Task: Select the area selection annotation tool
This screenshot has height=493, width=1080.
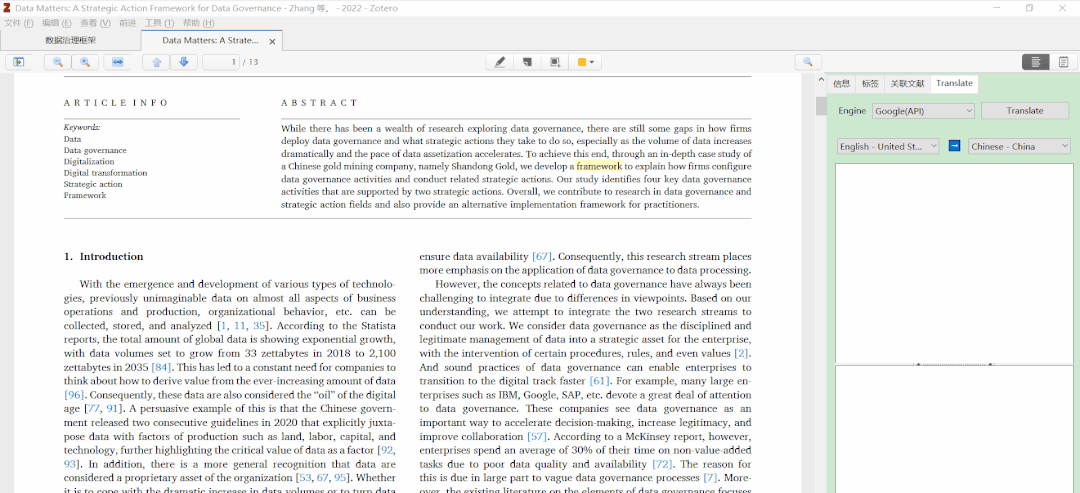Action: click(x=554, y=62)
